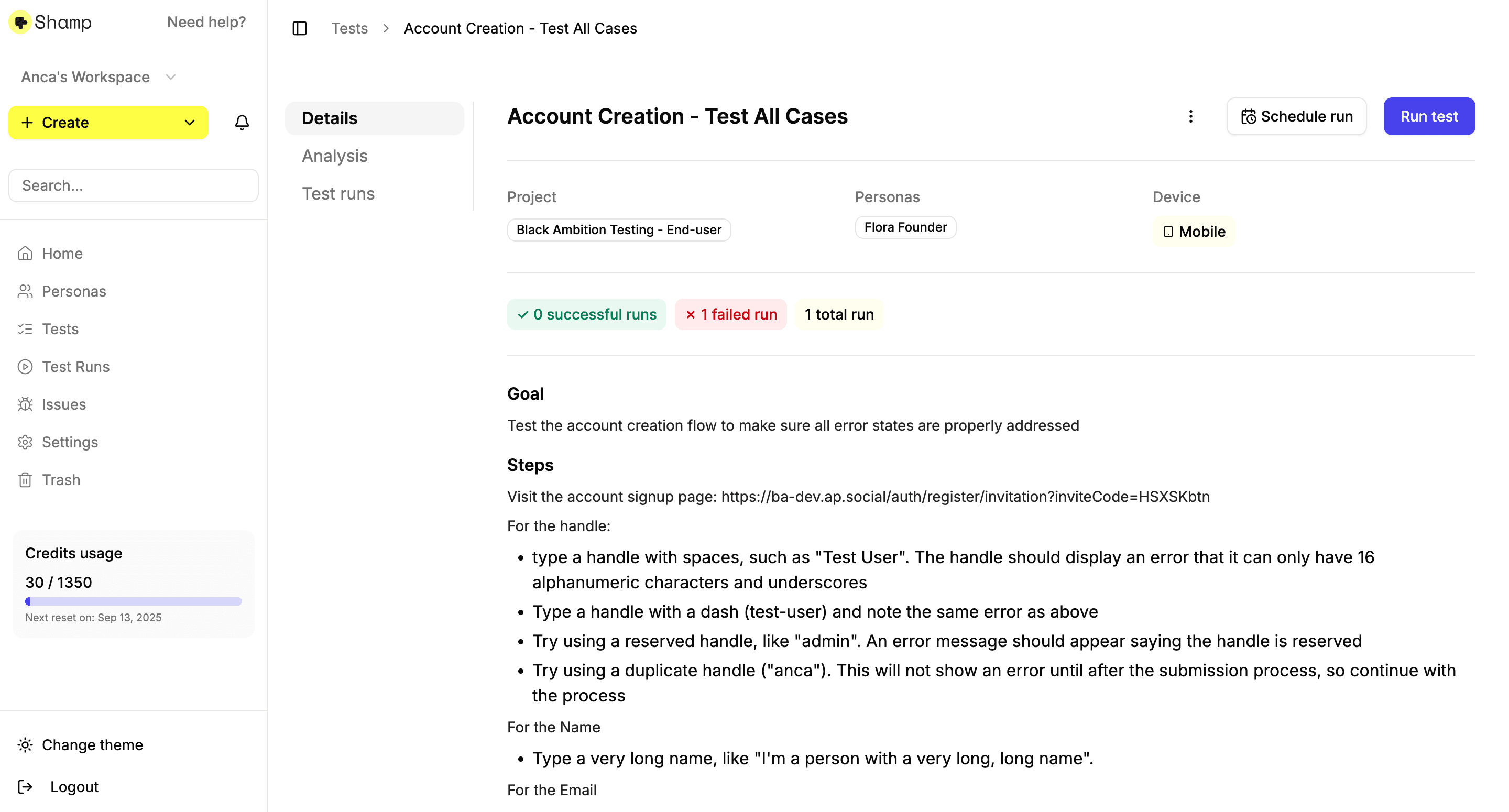Click the notifications bell icon
1509x812 pixels.
click(x=242, y=123)
